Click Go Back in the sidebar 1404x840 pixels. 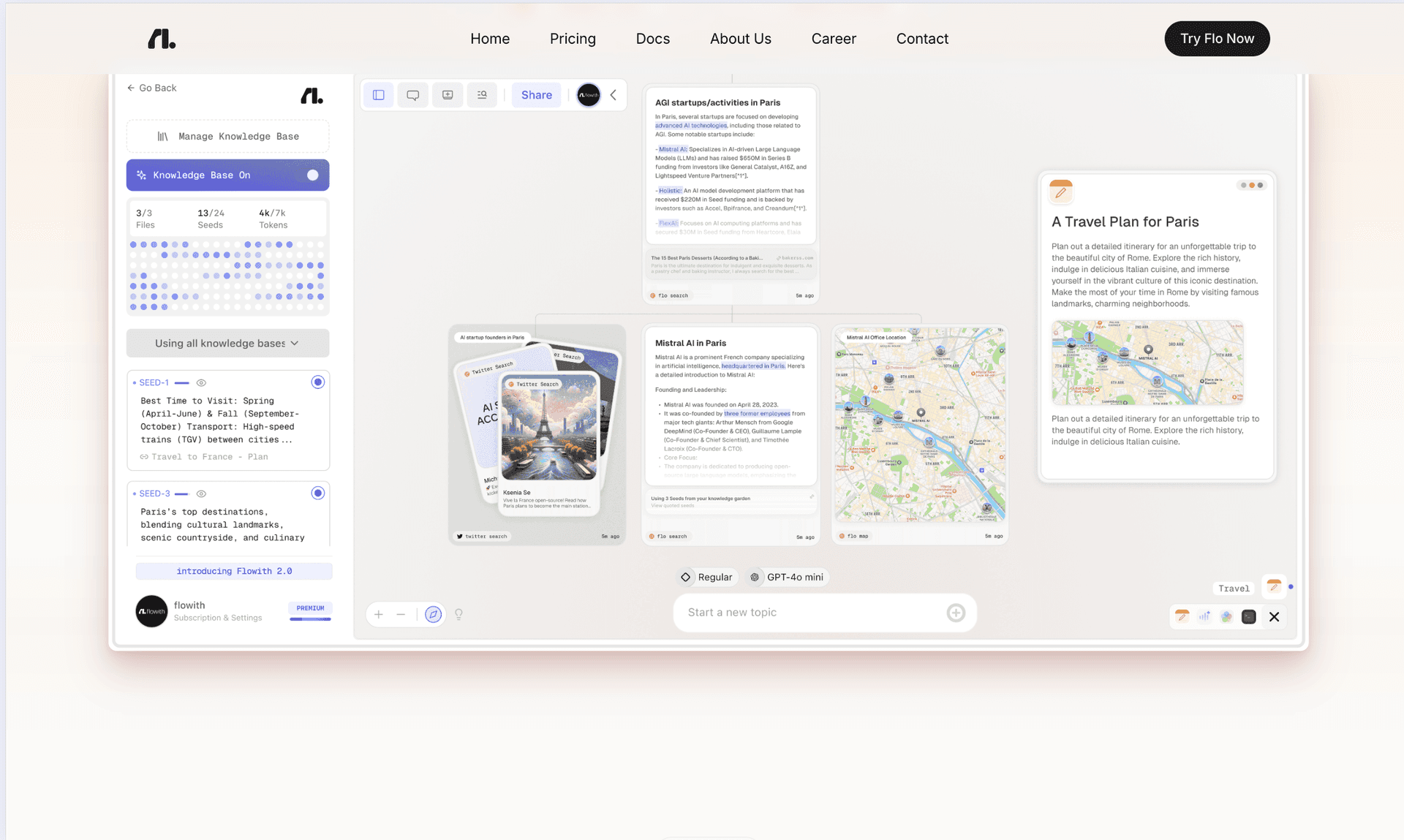[x=151, y=88]
